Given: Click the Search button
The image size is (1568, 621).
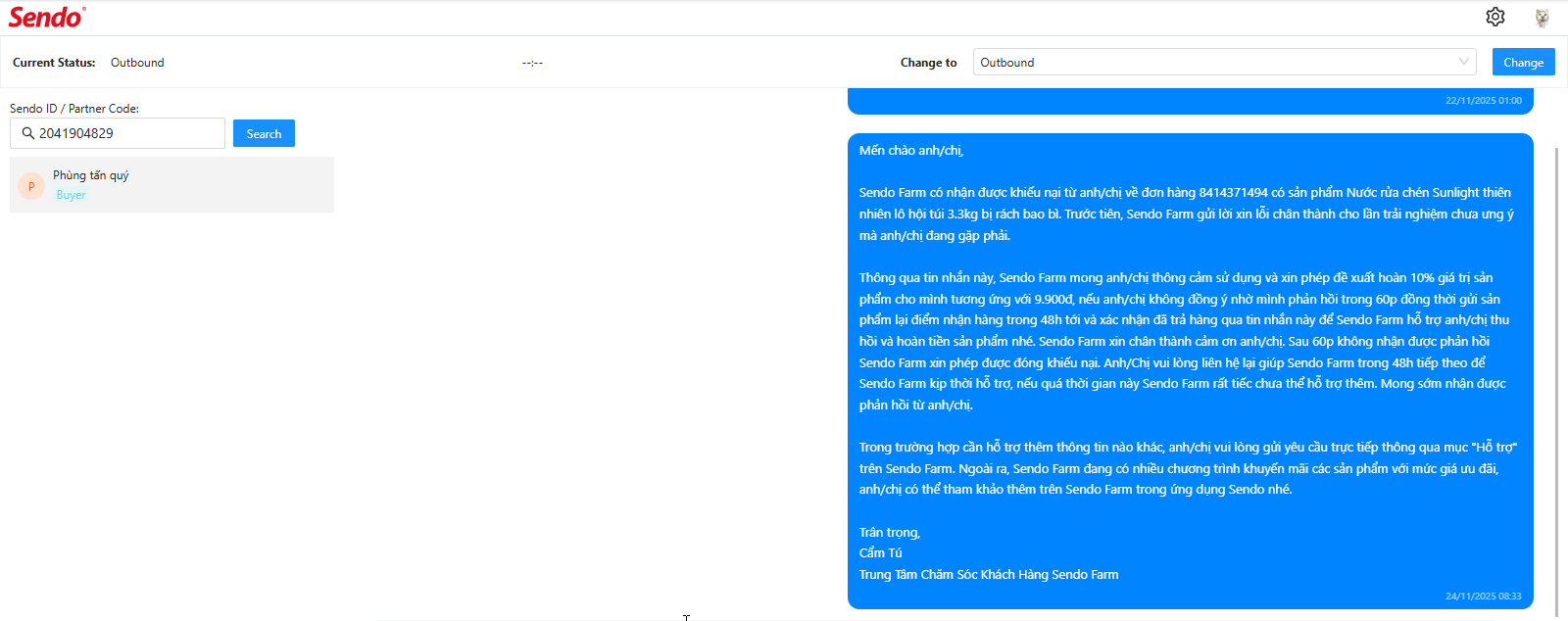Looking at the screenshot, I should click(264, 133).
